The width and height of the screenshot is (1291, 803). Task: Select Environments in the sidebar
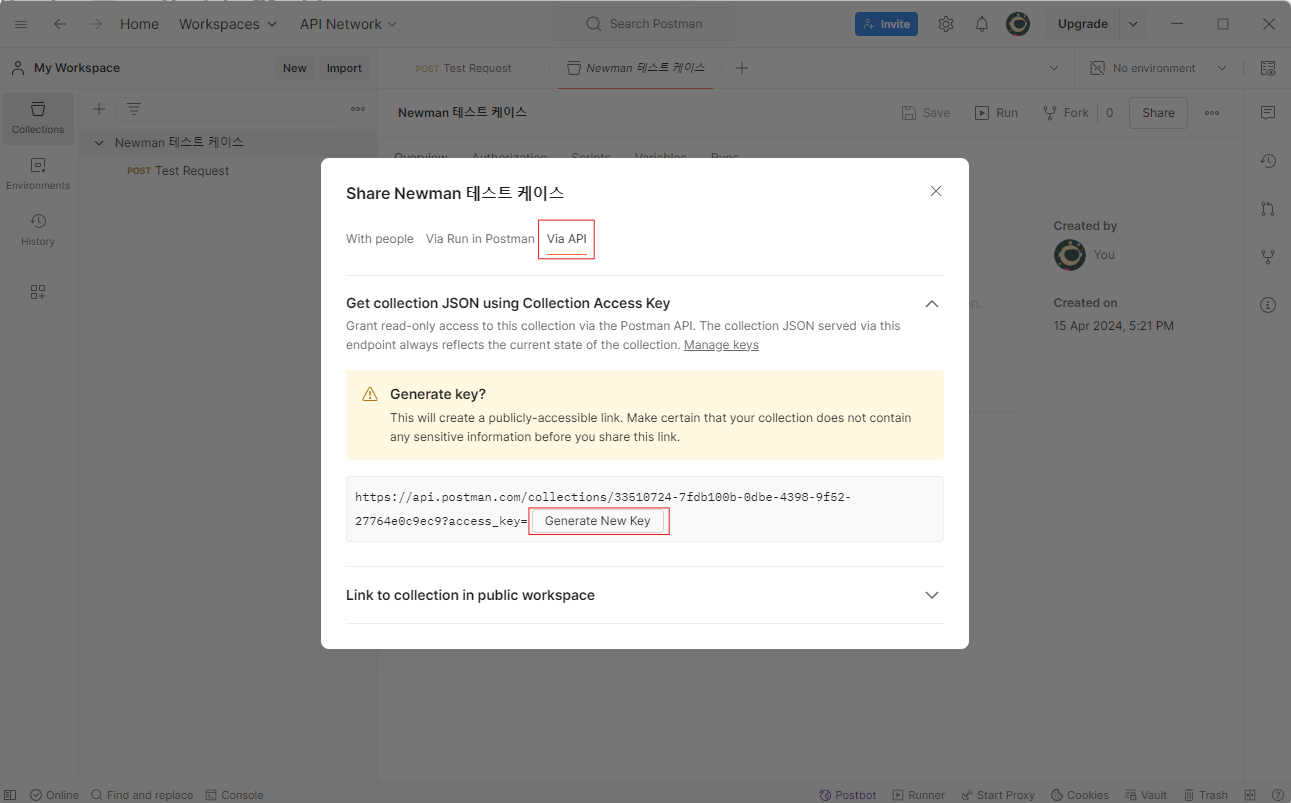click(38, 174)
